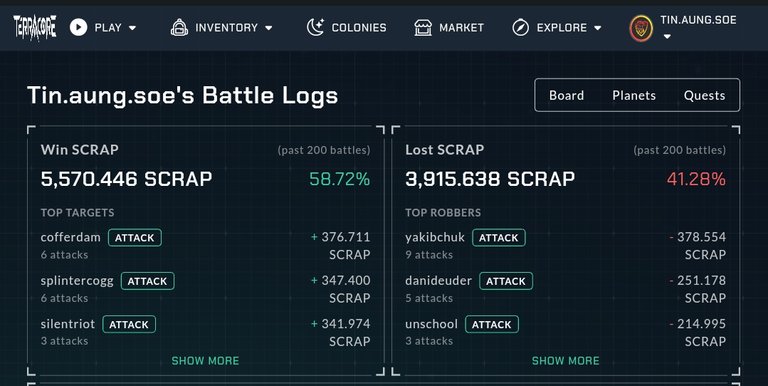Attack cofferdam from Top Targets
Image resolution: width=768 pixels, height=386 pixels.
(135, 238)
